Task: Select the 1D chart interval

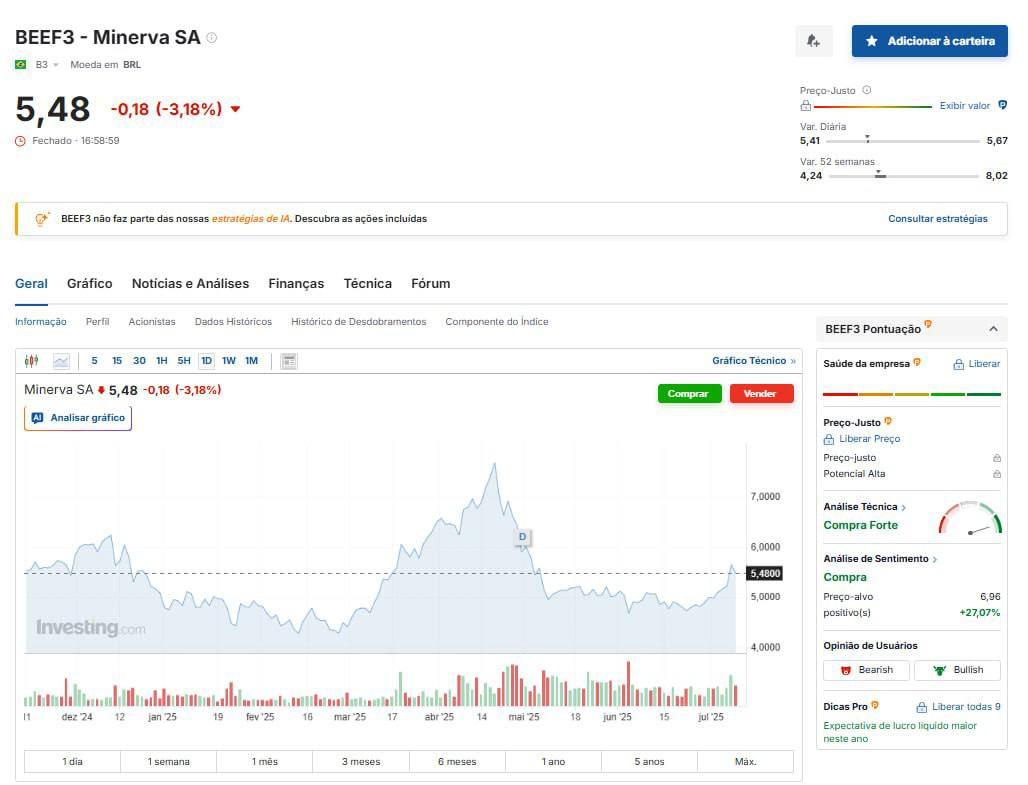Action: point(206,361)
